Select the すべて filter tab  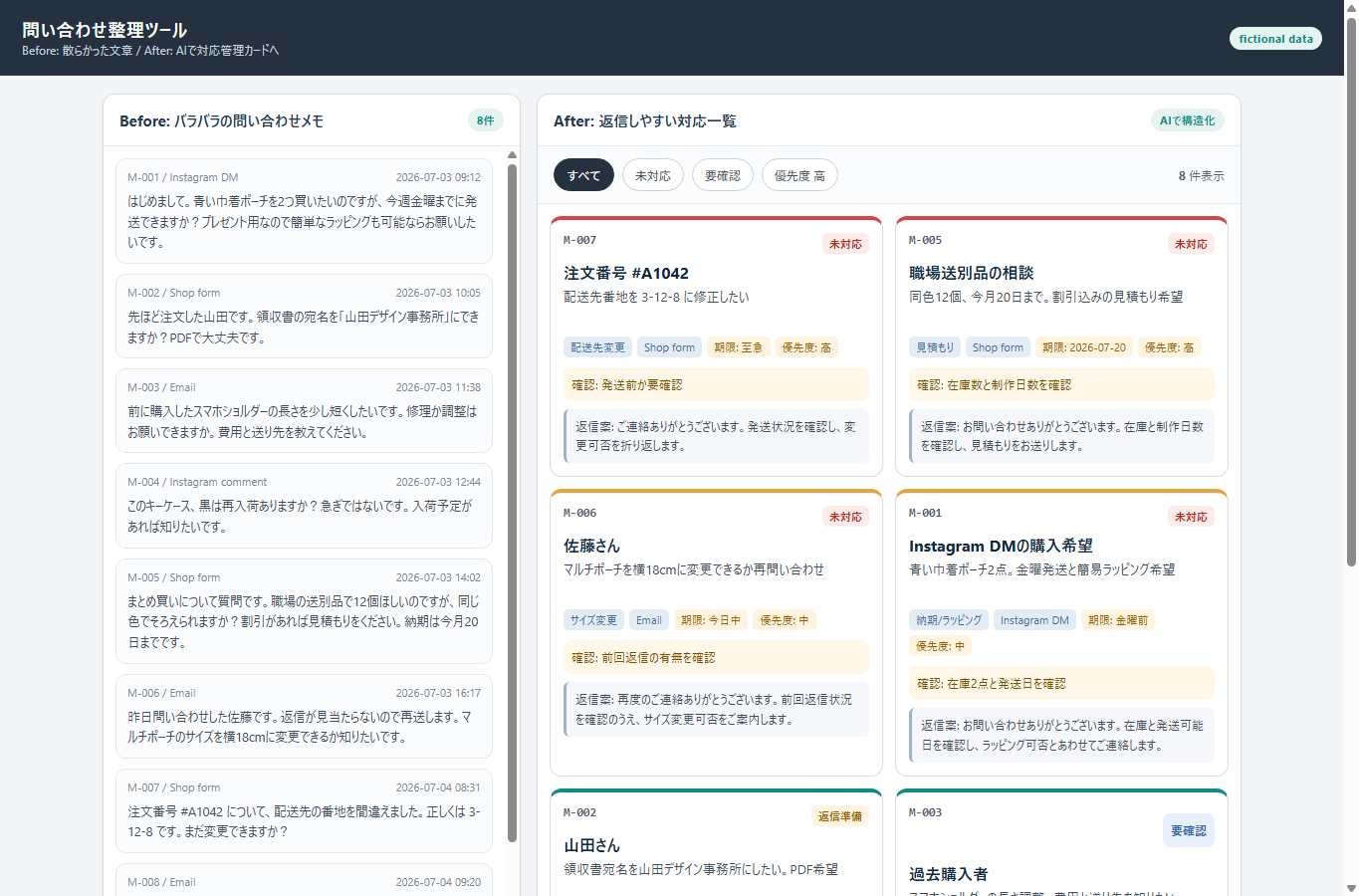(x=583, y=175)
